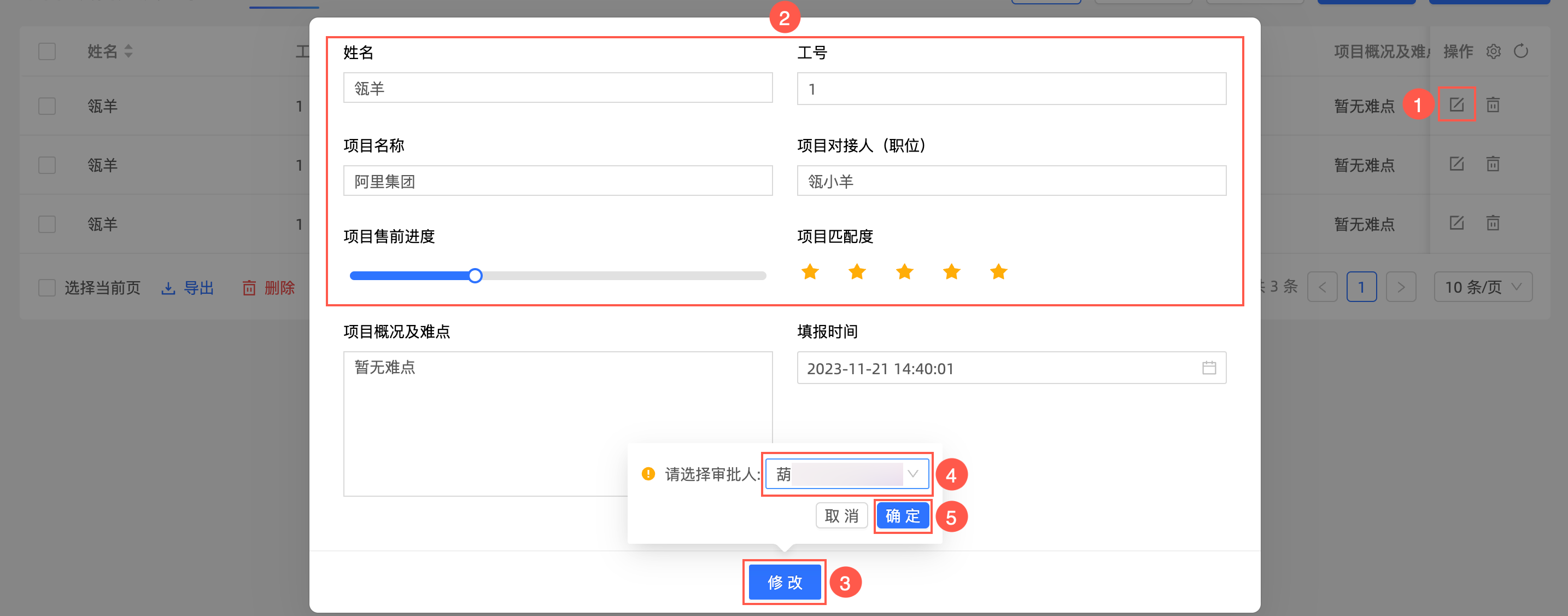The height and width of the screenshot is (616, 1568).
Task: Click the table refresh icon
Action: [x=1520, y=51]
